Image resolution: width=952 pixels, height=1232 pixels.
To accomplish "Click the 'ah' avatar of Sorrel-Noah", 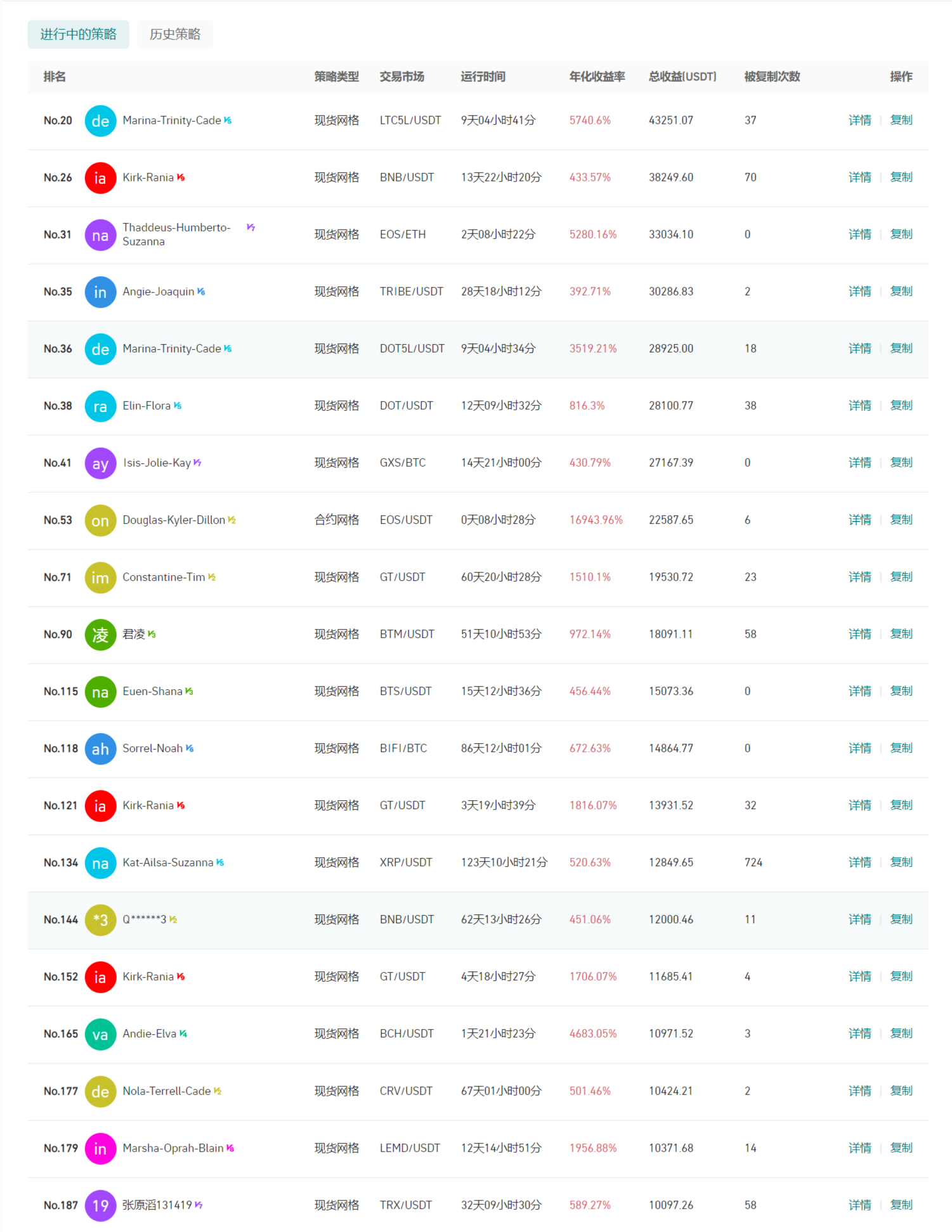I will pyautogui.click(x=100, y=748).
